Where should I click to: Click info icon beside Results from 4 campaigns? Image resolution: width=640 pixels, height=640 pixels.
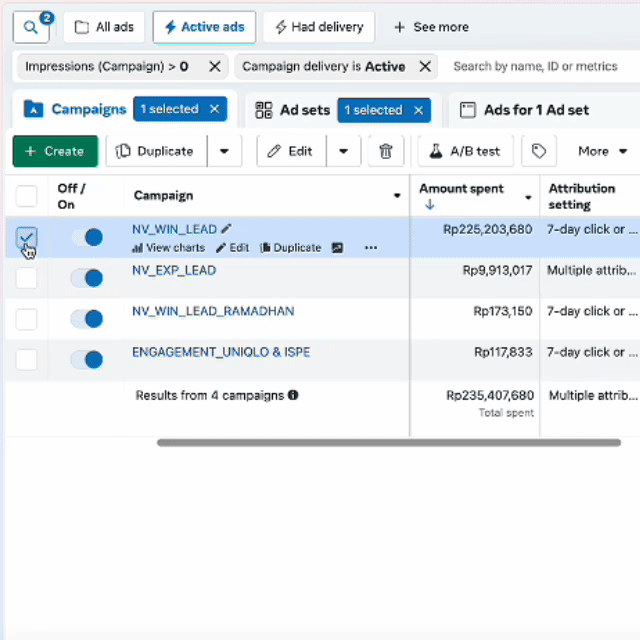(293, 395)
